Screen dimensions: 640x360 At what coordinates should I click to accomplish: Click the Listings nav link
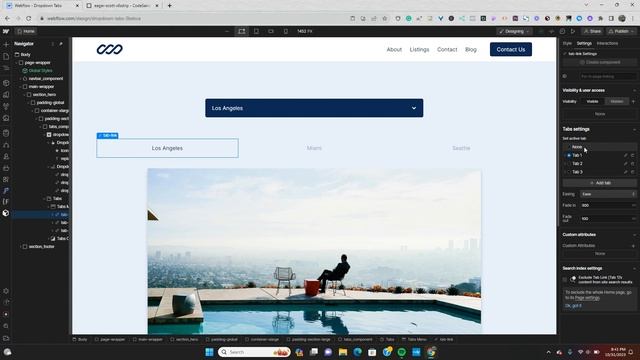tap(419, 49)
